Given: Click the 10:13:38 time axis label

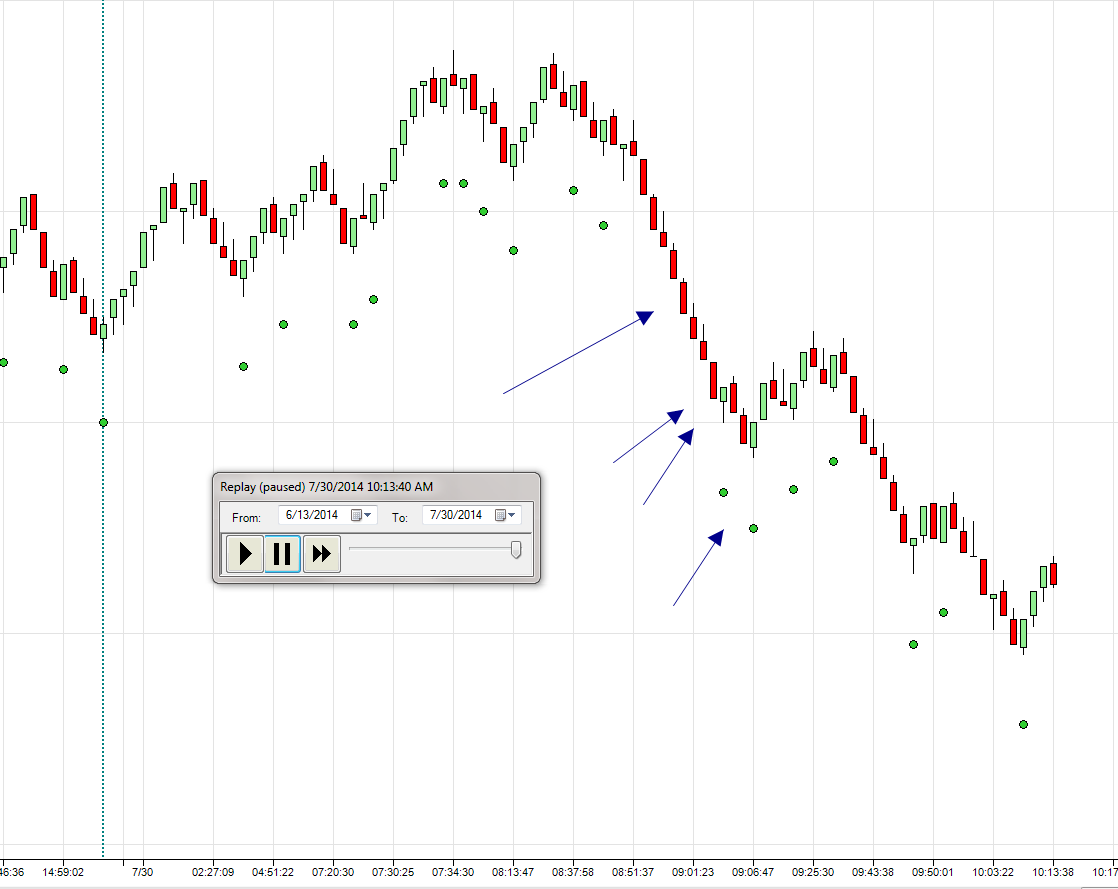Looking at the screenshot, I should (1053, 872).
